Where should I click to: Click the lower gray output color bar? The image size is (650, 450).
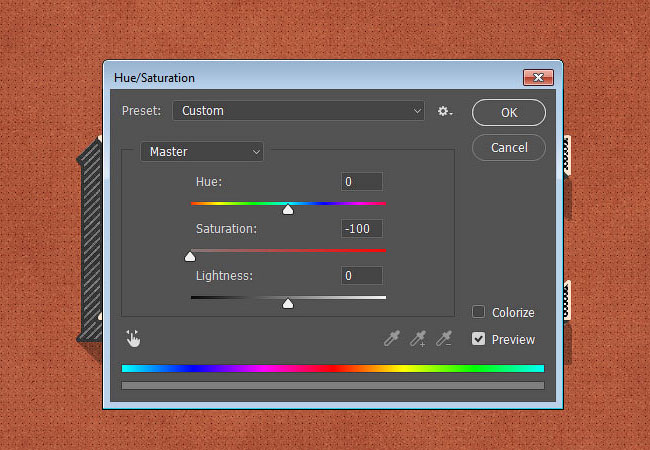[333, 385]
